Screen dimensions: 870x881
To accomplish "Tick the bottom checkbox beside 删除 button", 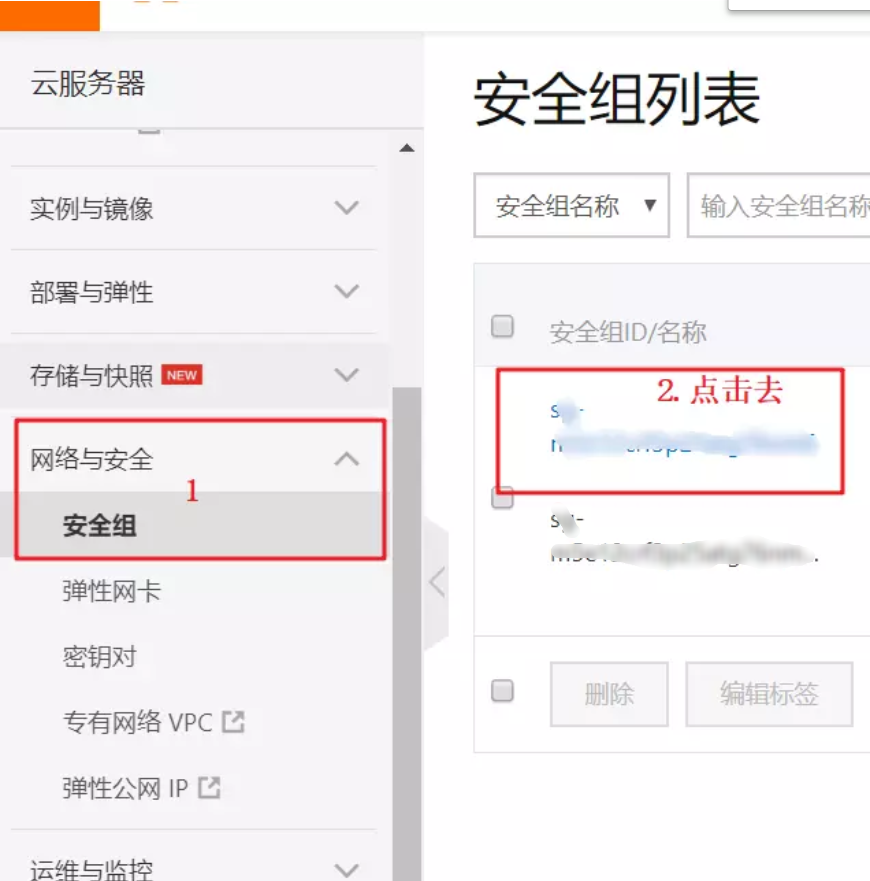I will [x=502, y=691].
